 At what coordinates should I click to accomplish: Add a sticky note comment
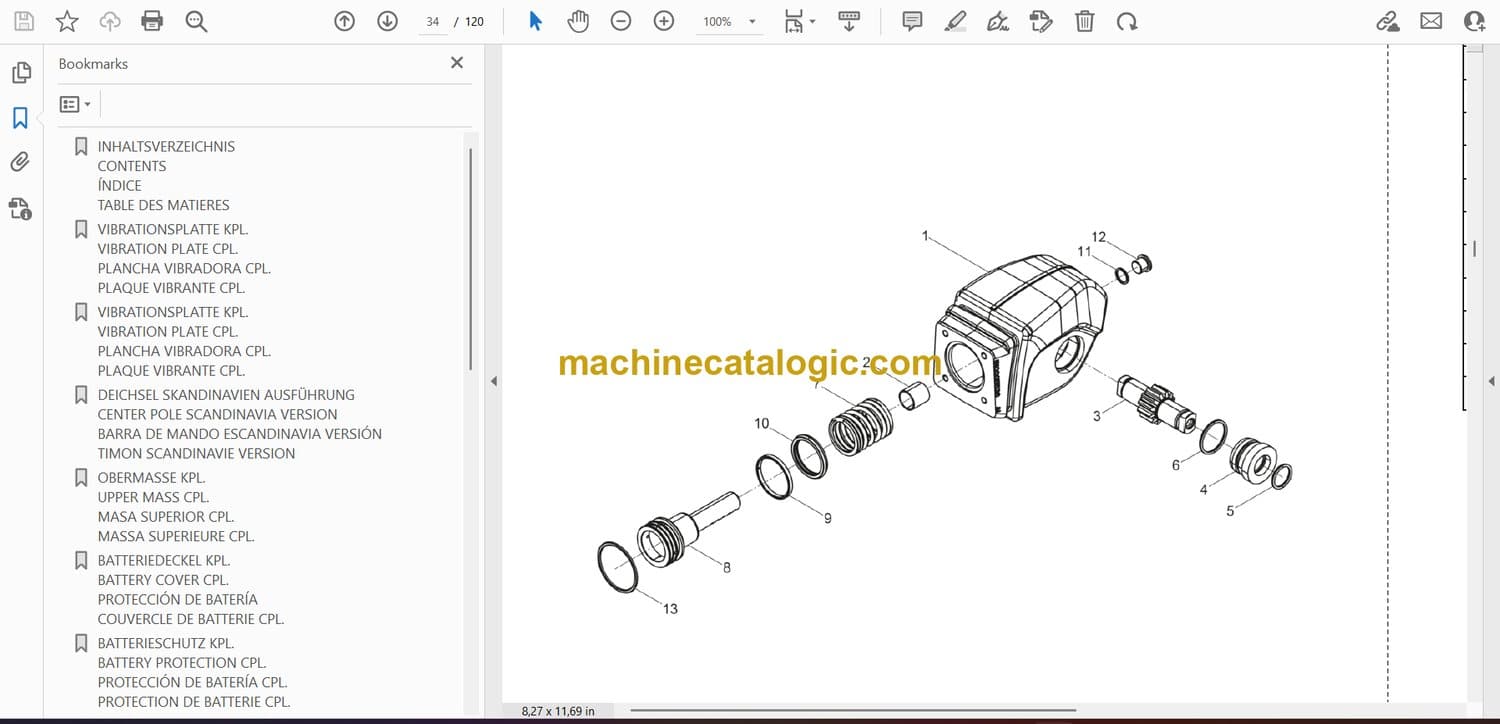[x=912, y=21]
